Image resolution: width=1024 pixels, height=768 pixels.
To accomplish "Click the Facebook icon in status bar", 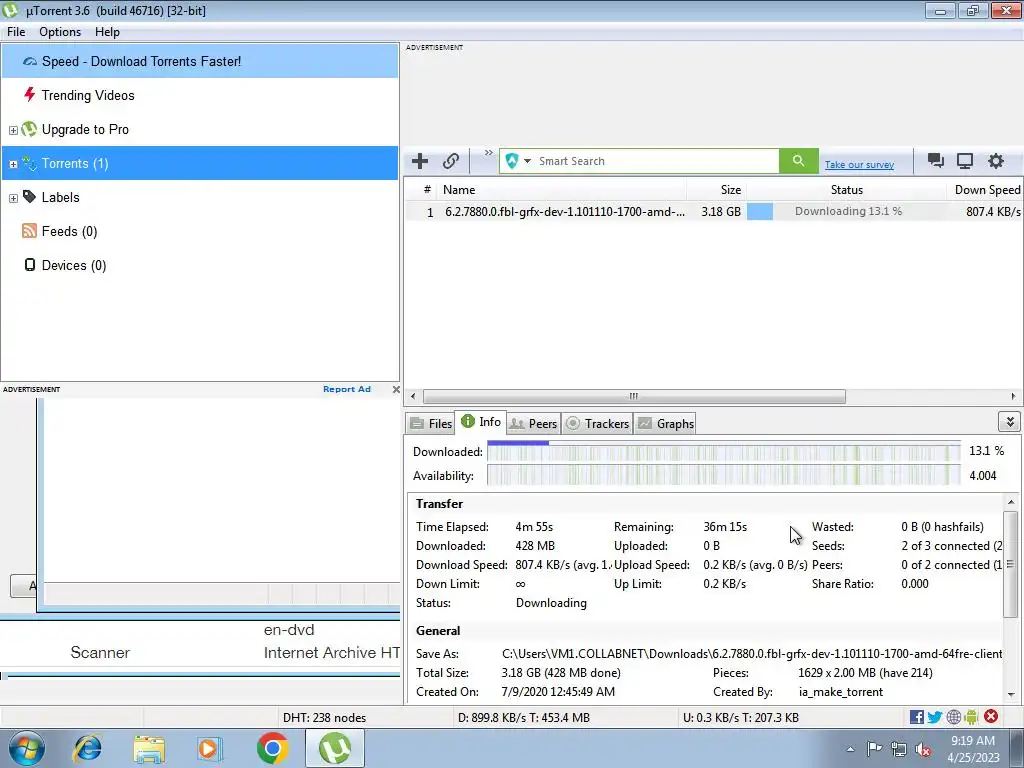I will [916, 717].
